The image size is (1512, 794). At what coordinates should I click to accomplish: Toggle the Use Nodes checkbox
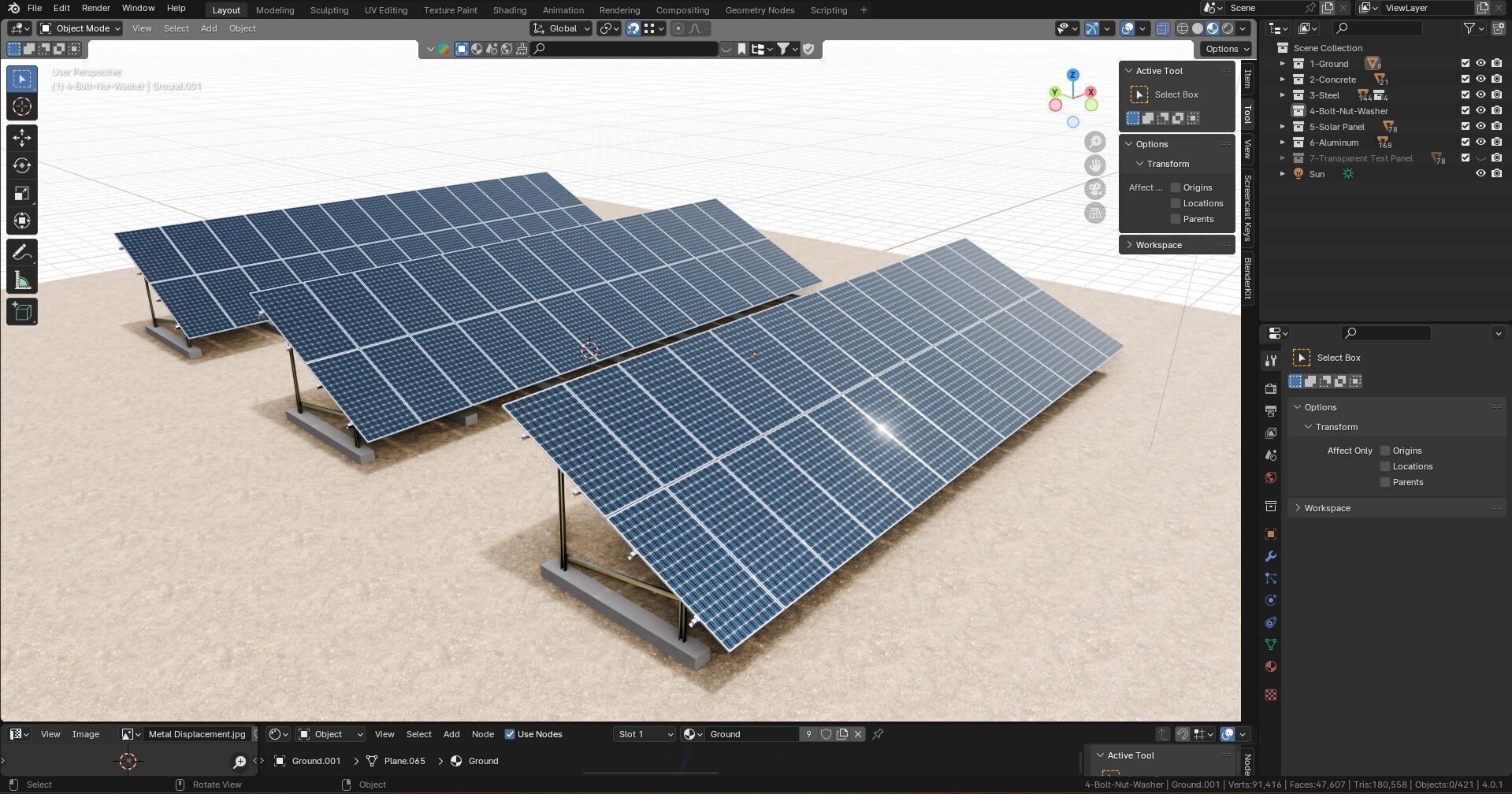pyautogui.click(x=510, y=734)
